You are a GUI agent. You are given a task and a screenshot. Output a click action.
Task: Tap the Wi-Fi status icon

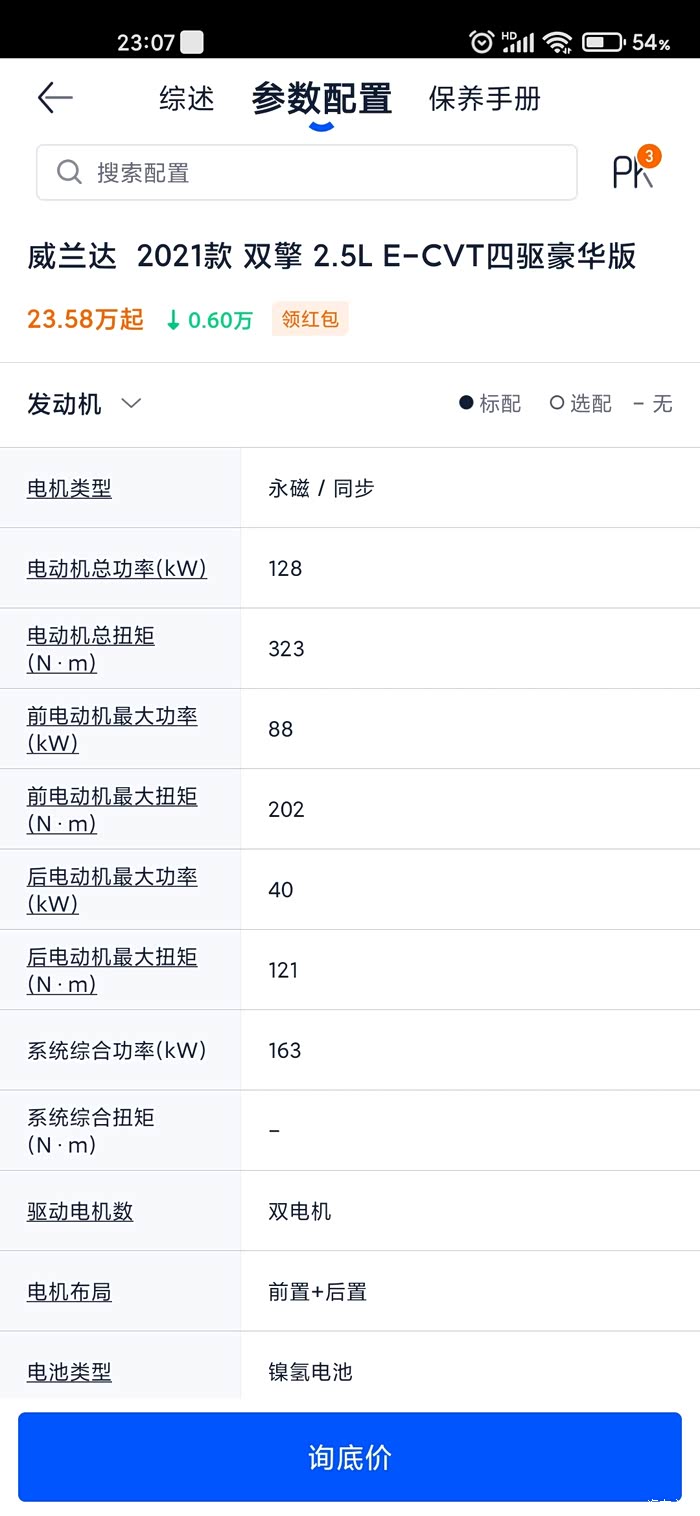pyautogui.click(x=557, y=42)
